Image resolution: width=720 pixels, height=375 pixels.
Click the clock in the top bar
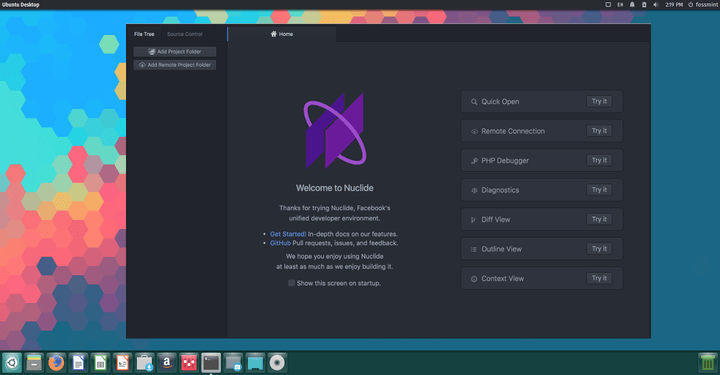point(674,5)
